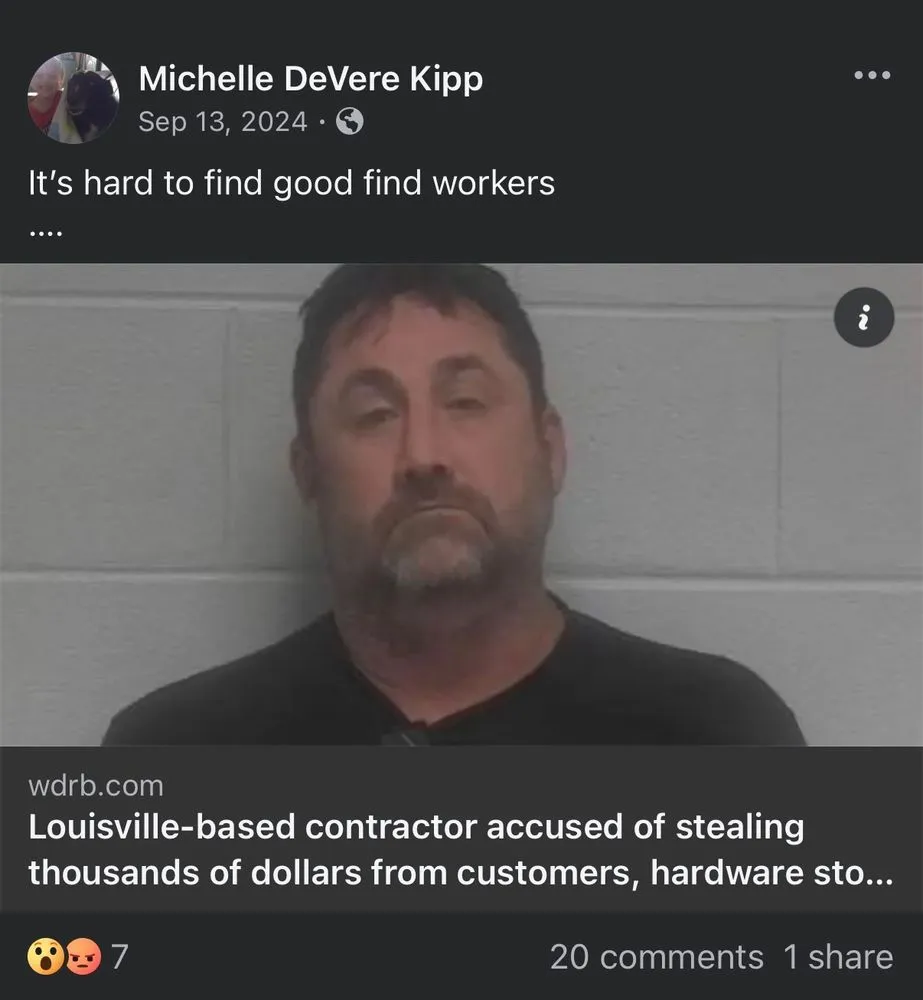
Task: Open the wdrb.com source link
Action: tap(96, 786)
